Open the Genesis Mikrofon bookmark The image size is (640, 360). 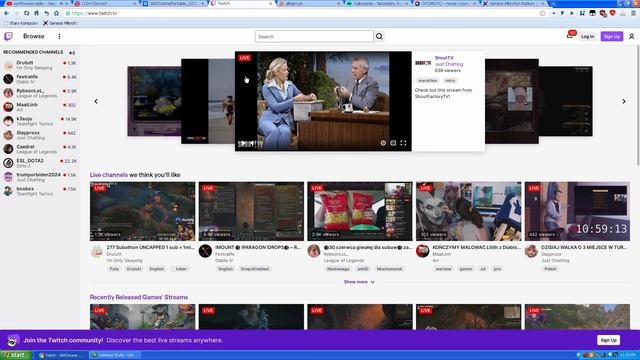60,23
